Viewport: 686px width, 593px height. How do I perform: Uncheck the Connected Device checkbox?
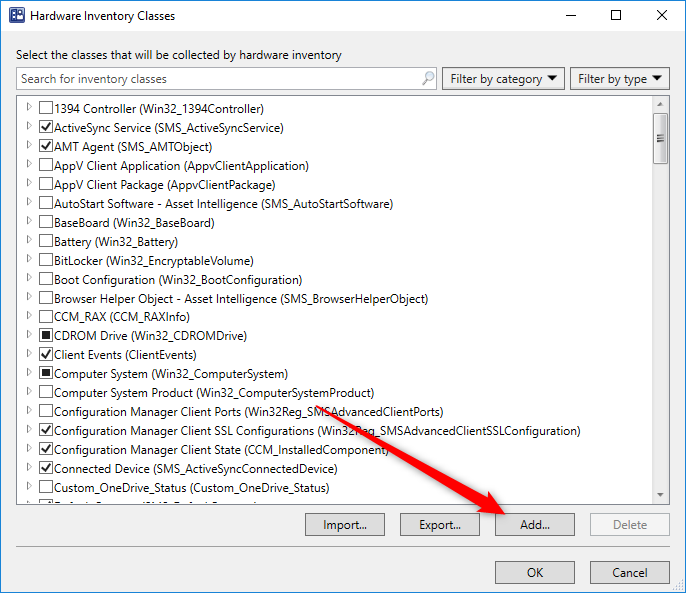[46, 468]
